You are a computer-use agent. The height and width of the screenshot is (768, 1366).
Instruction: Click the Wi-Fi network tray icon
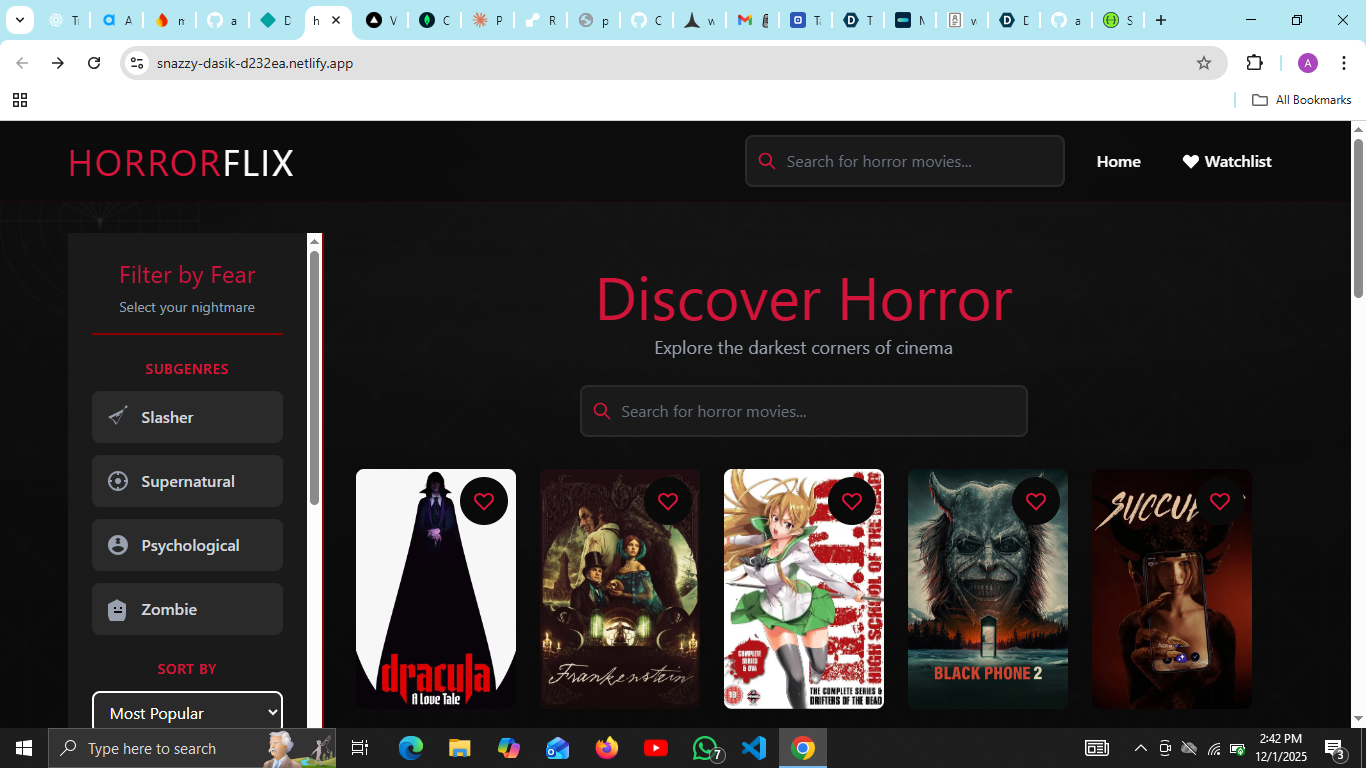[1214, 748]
